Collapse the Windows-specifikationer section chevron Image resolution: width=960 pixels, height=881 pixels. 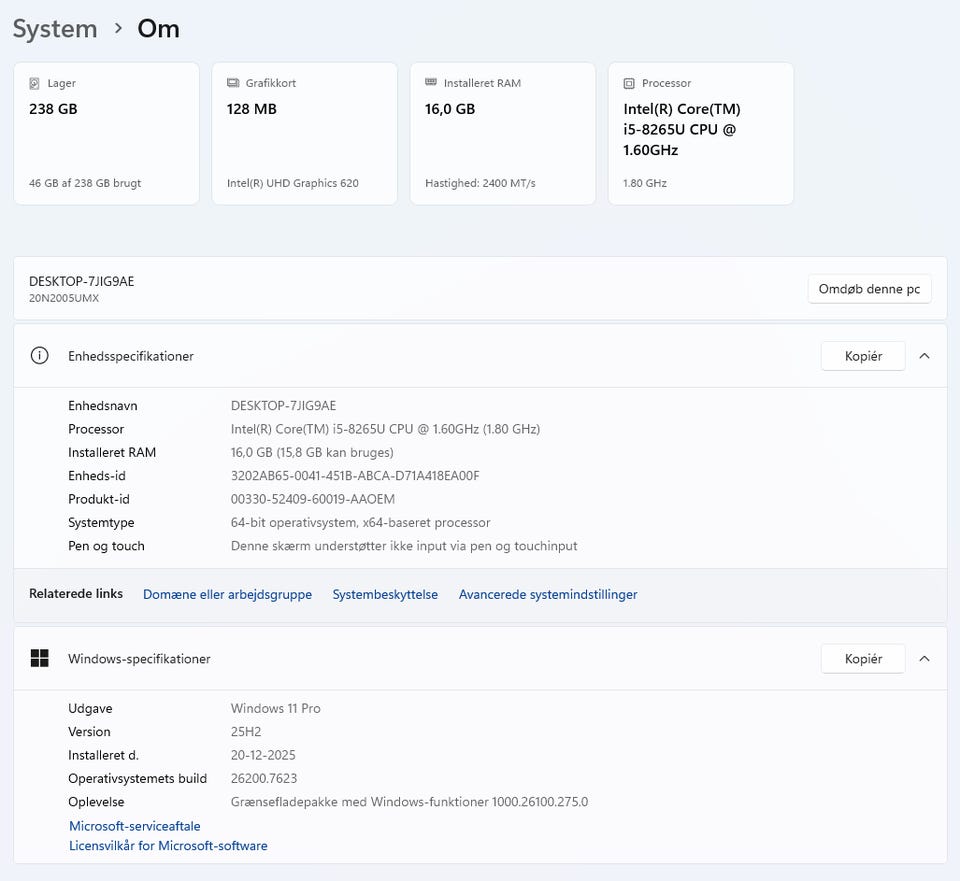click(924, 658)
